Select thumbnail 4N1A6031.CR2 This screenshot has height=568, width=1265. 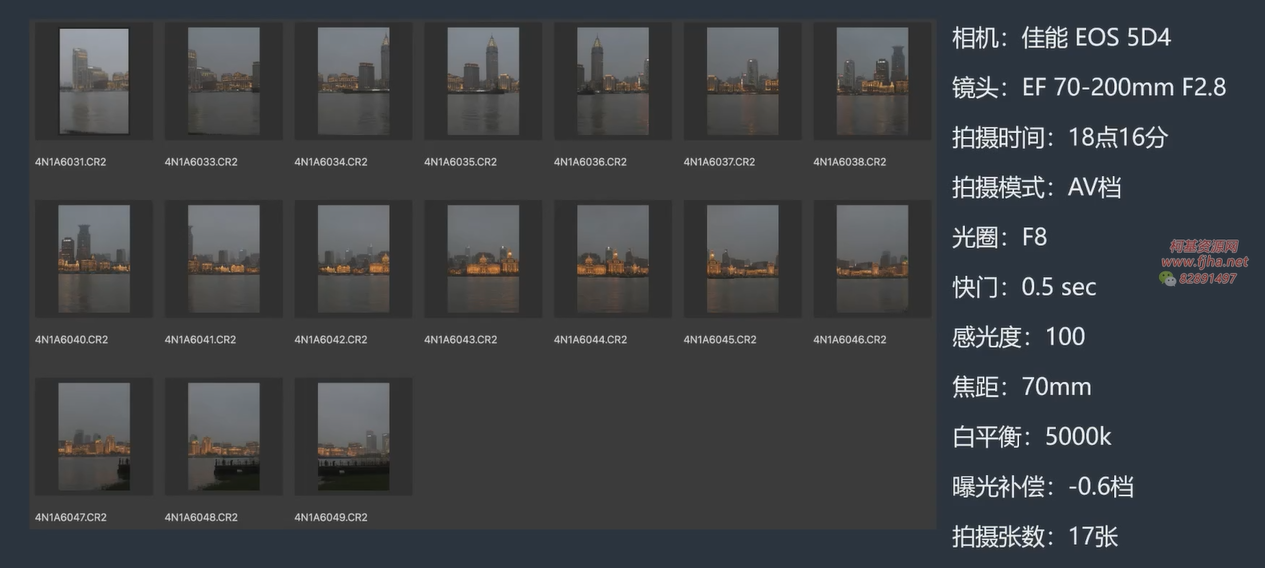(x=94, y=81)
